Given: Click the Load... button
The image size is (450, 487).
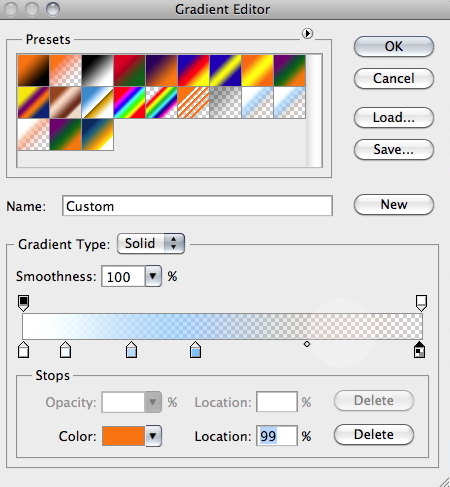Looking at the screenshot, I should point(394,117).
